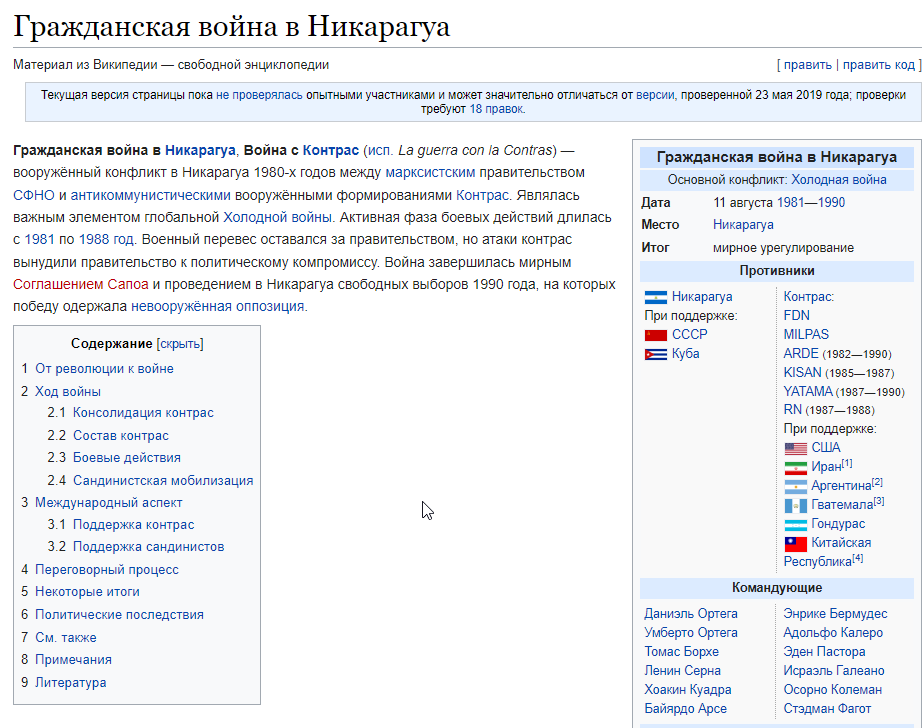This screenshot has width=923, height=728.
Task: Open 'Стэдман Фагот' commander link
Action: 827,709
